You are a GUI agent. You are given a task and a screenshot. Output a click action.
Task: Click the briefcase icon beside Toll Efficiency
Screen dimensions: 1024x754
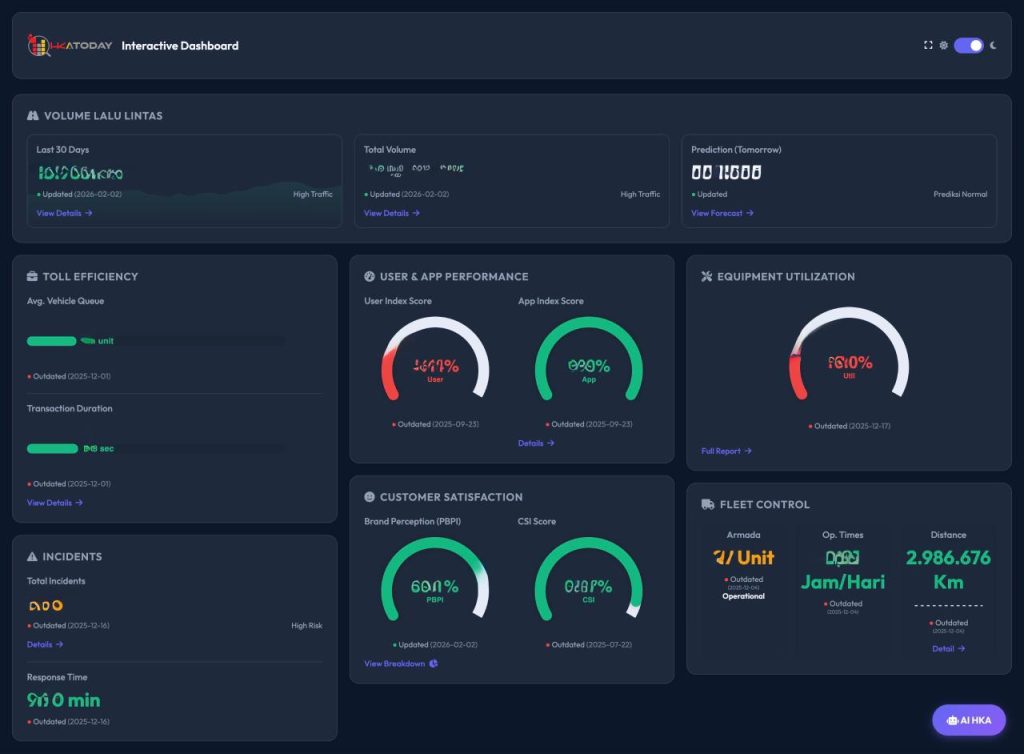coord(33,277)
